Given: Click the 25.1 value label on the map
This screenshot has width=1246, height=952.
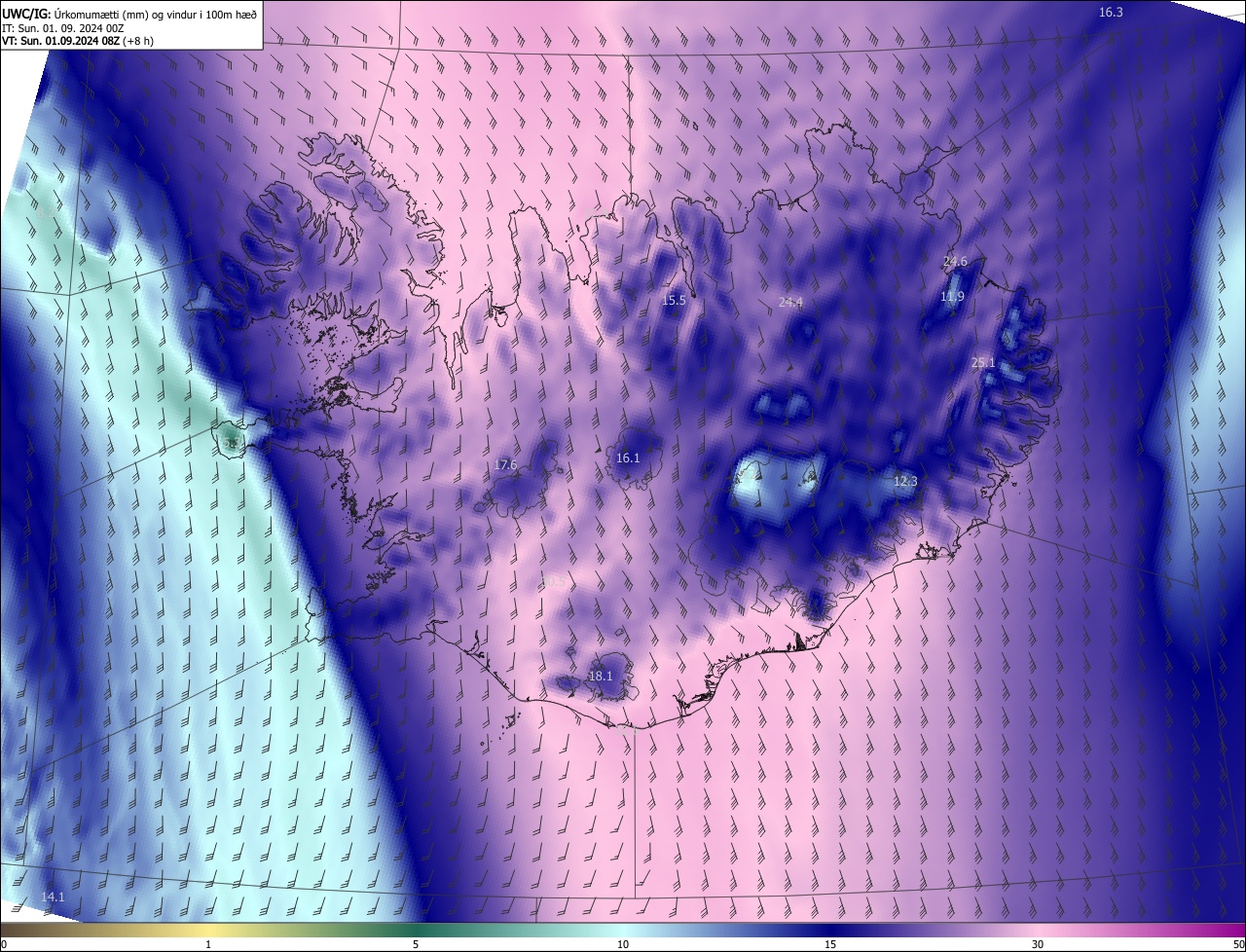Looking at the screenshot, I should click(x=983, y=363).
